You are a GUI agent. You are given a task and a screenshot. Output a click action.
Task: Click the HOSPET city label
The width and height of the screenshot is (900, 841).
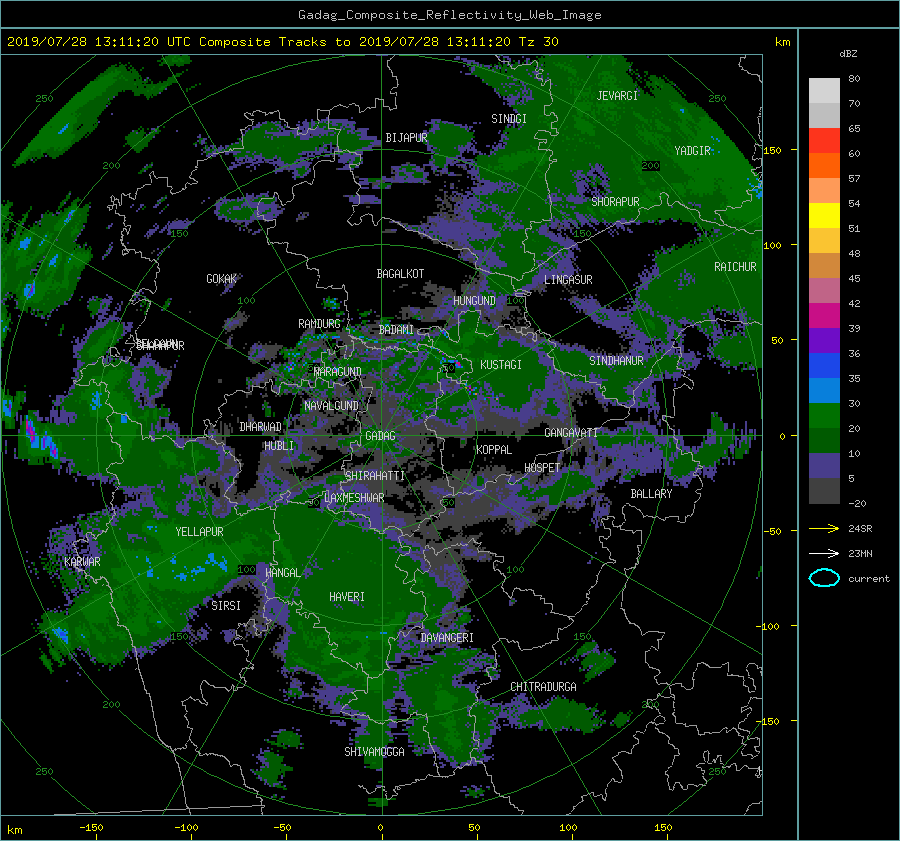tap(542, 468)
